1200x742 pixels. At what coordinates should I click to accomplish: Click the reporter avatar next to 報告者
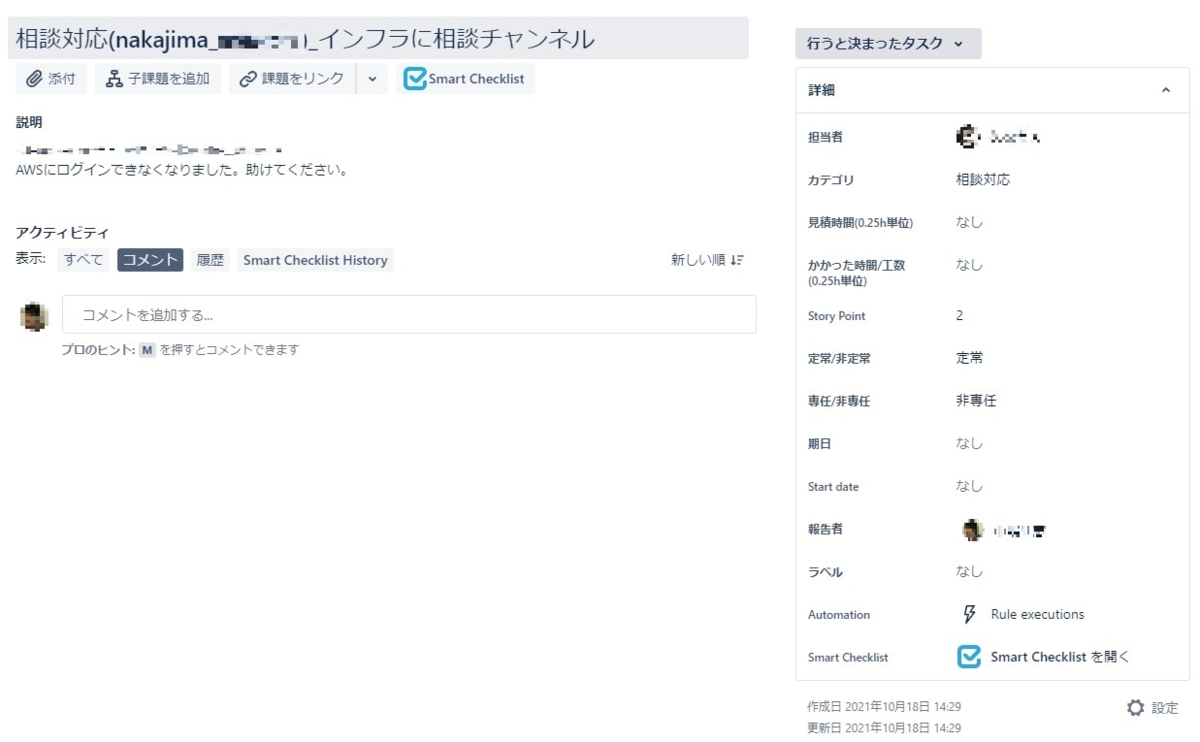[971, 530]
